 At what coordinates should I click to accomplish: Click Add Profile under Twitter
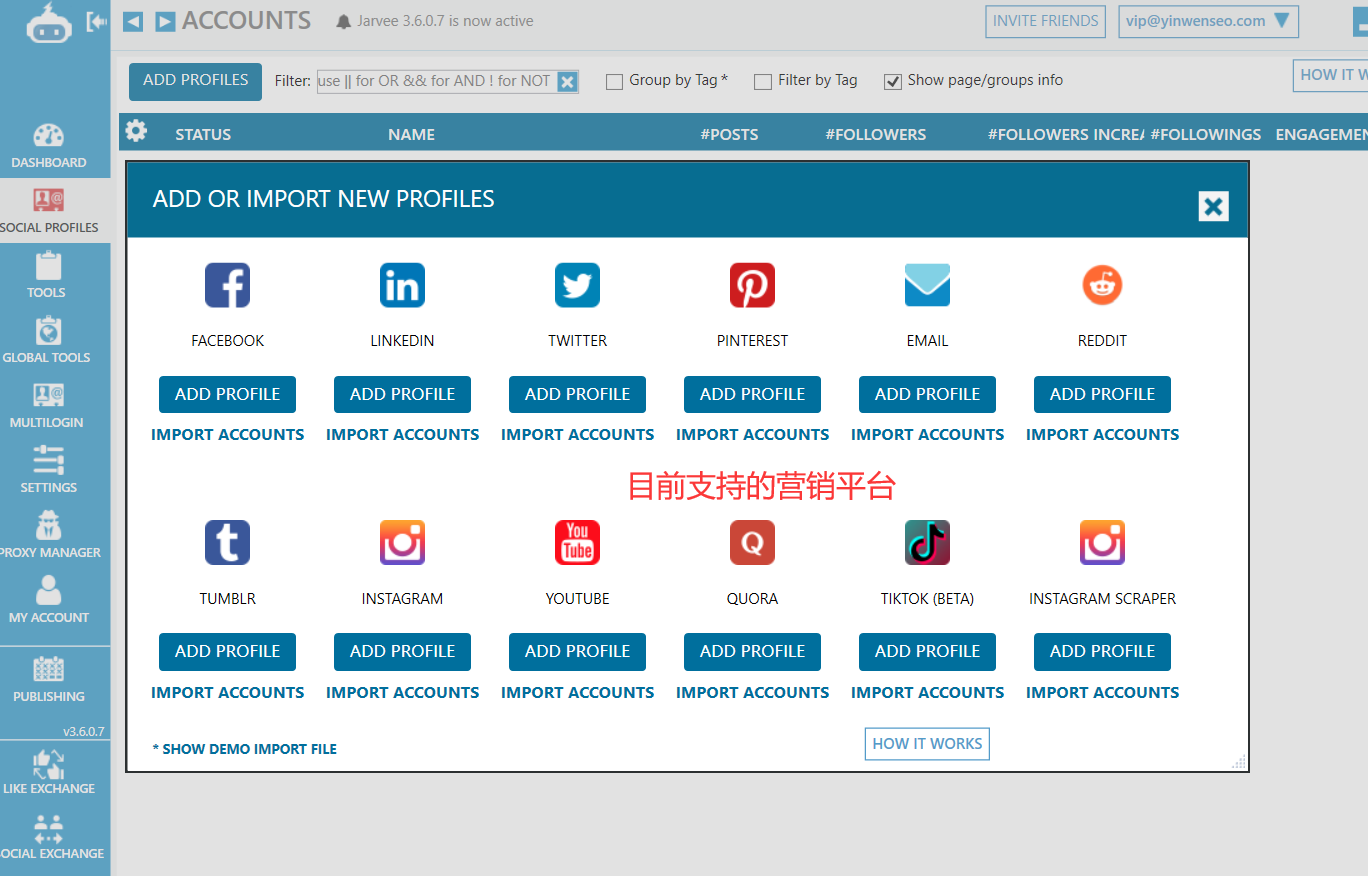tap(577, 394)
